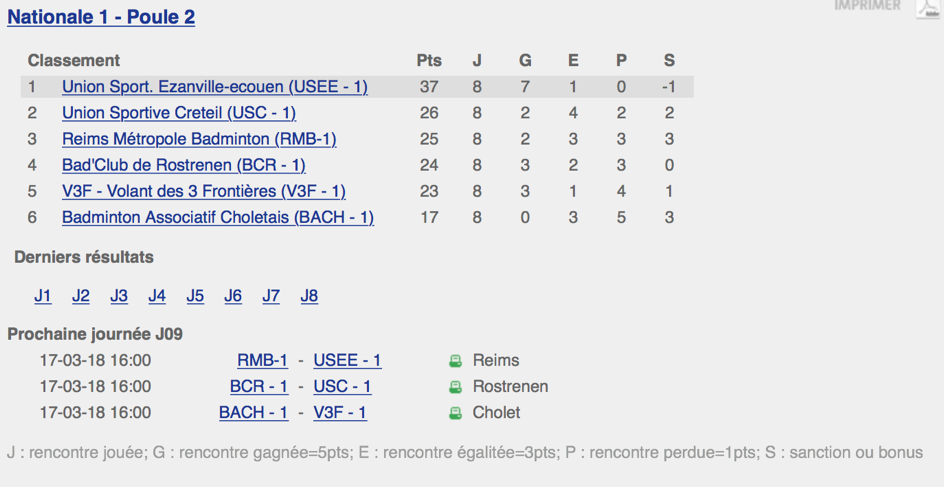Open RMB-1 in next fixtures
The height and width of the screenshot is (487, 944).
[262, 361]
